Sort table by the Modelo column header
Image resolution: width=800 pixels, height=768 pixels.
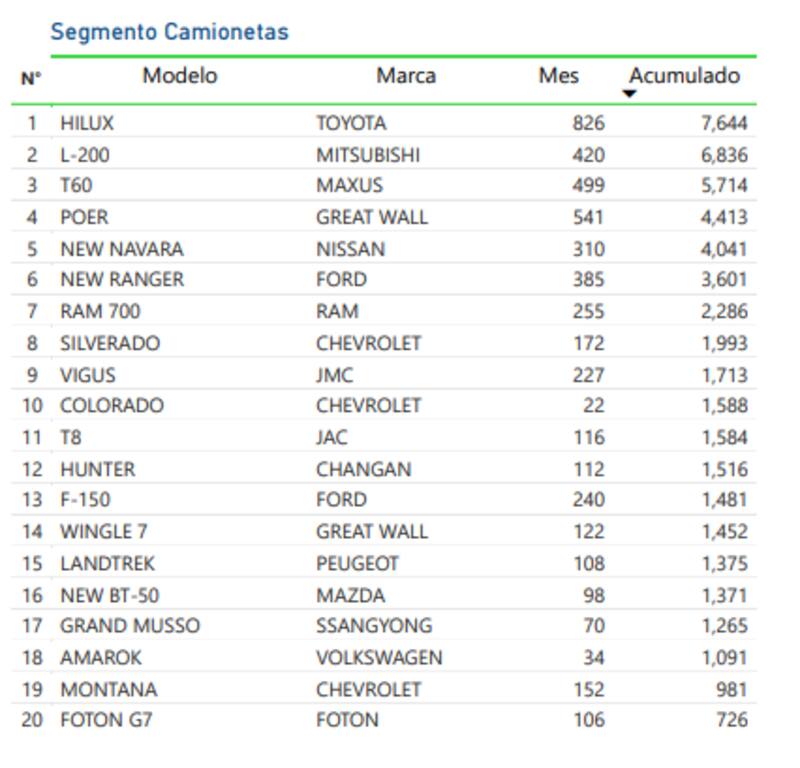pos(180,75)
